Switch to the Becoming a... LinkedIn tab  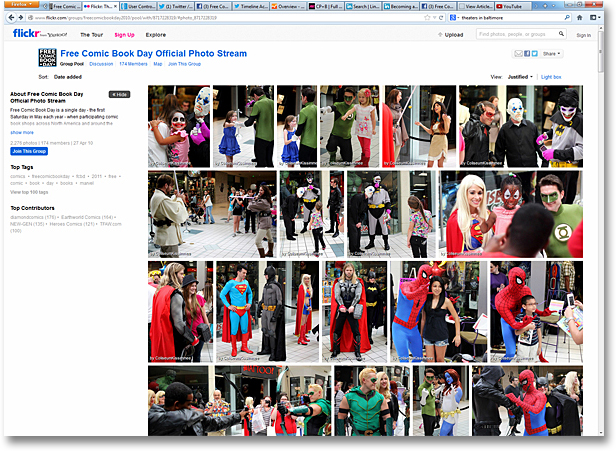coord(400,6)
